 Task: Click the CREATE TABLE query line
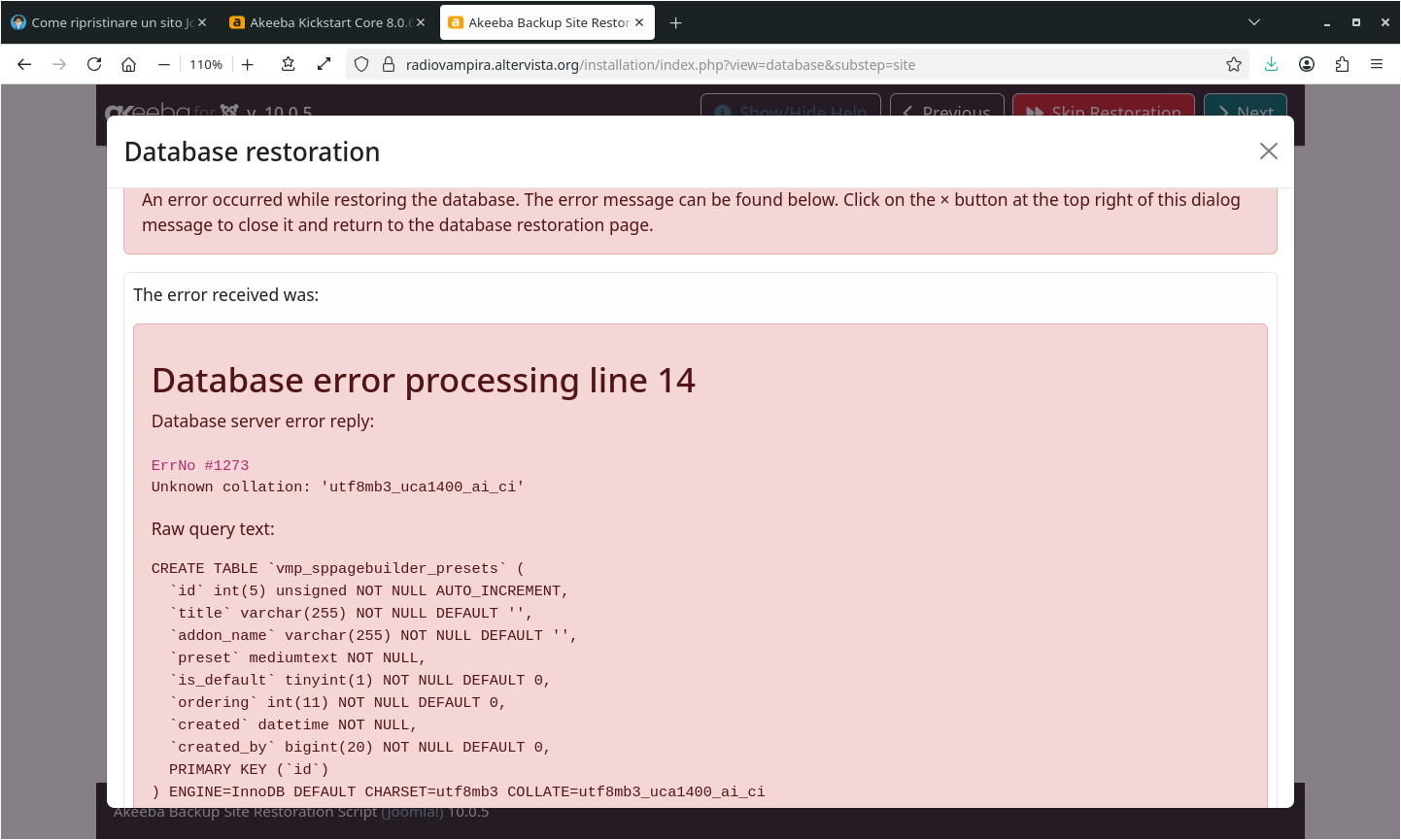pyautogui.click(x=338, y=569)
